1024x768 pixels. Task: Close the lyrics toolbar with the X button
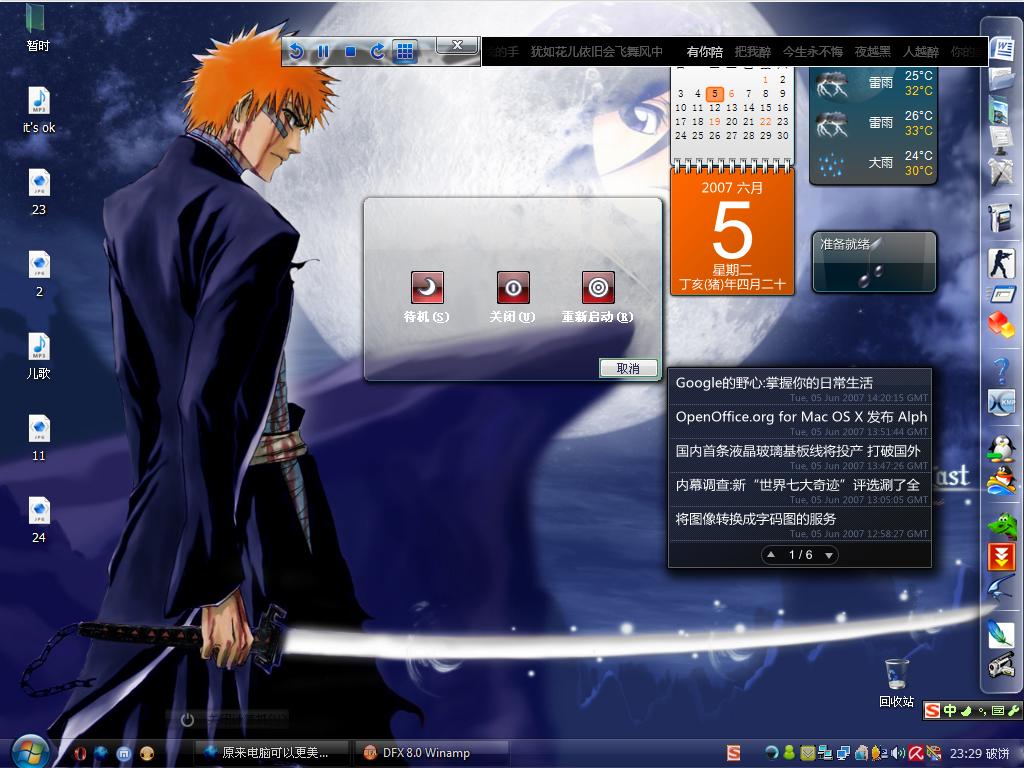coord(457,45)
